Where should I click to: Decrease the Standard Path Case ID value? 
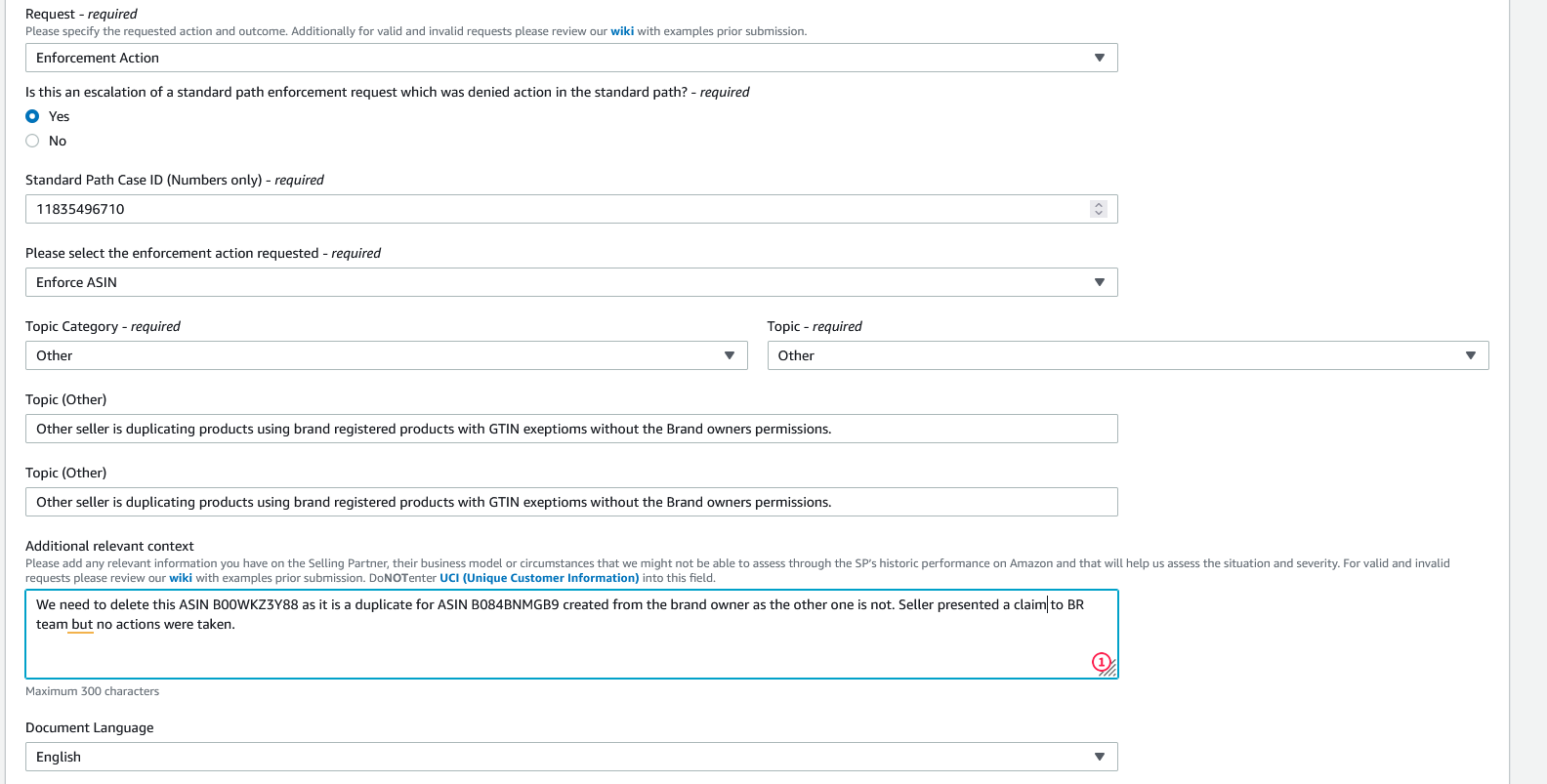point(1099,213)
